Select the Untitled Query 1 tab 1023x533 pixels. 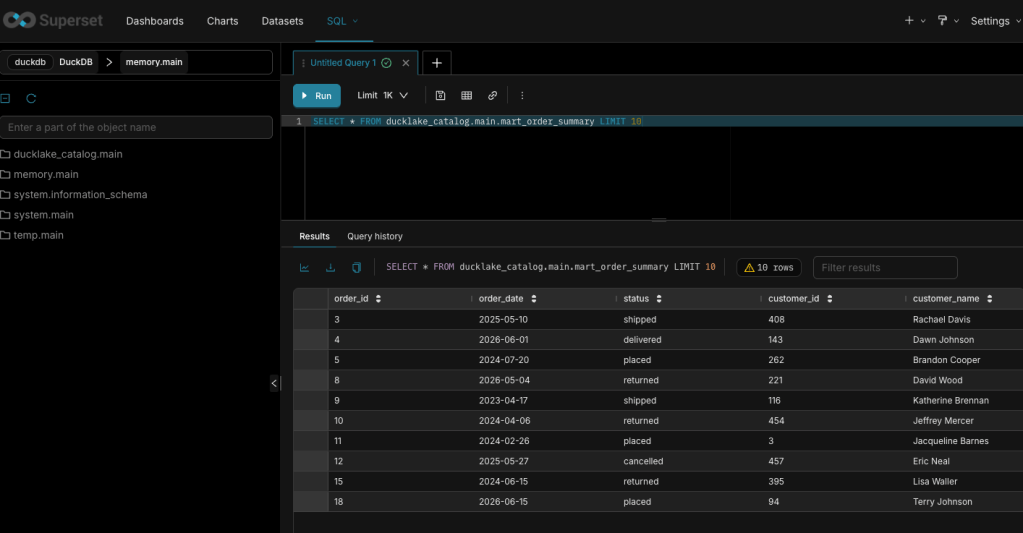[x=343, y=63]
